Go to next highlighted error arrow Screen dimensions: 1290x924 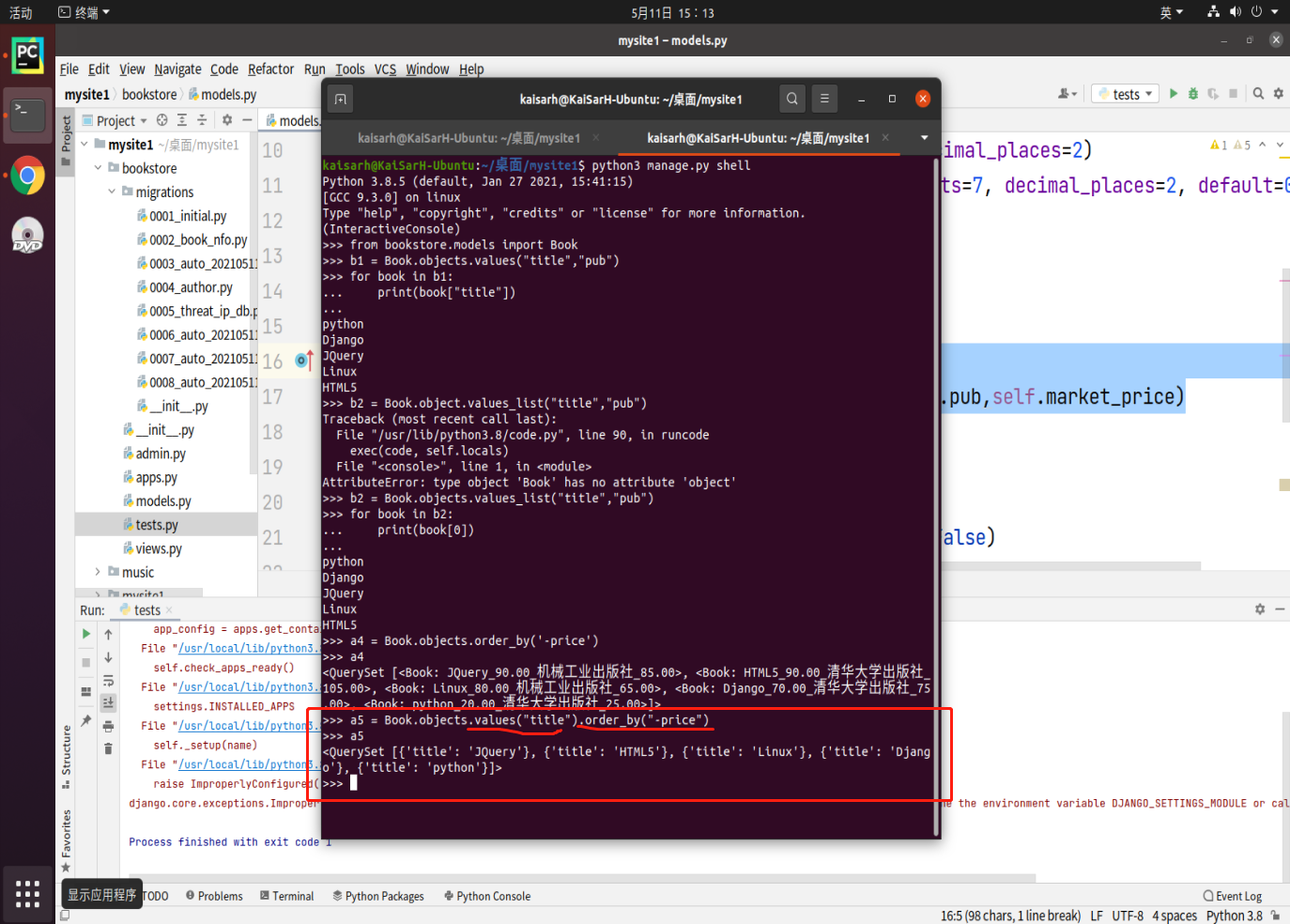1280,145
